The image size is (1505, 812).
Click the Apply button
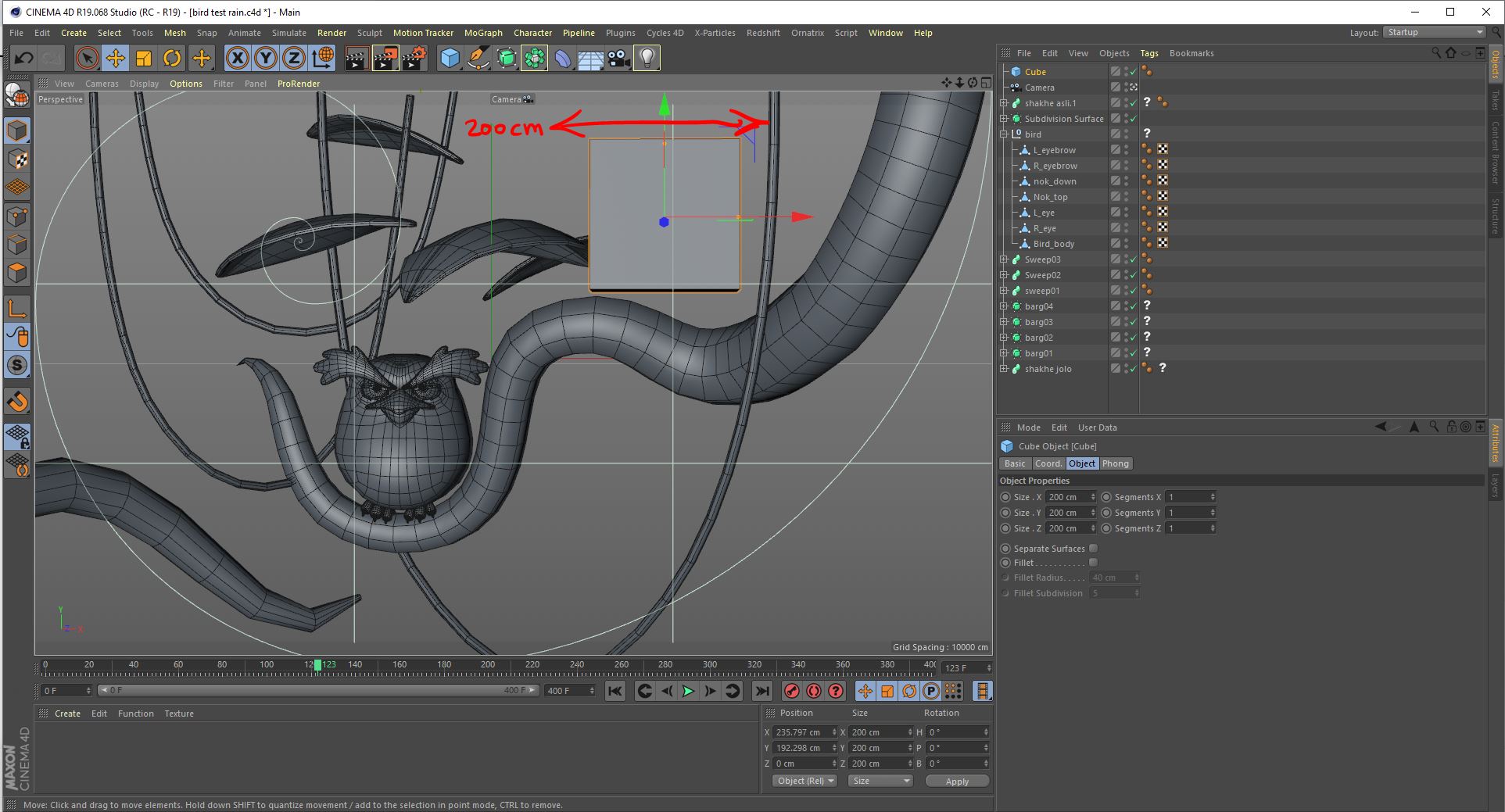[957, 781]
